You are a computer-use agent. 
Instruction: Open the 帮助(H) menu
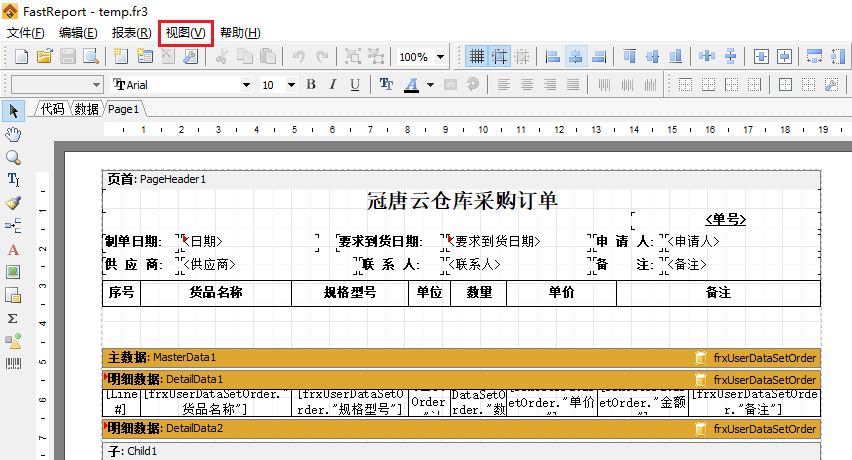(240, 33)
